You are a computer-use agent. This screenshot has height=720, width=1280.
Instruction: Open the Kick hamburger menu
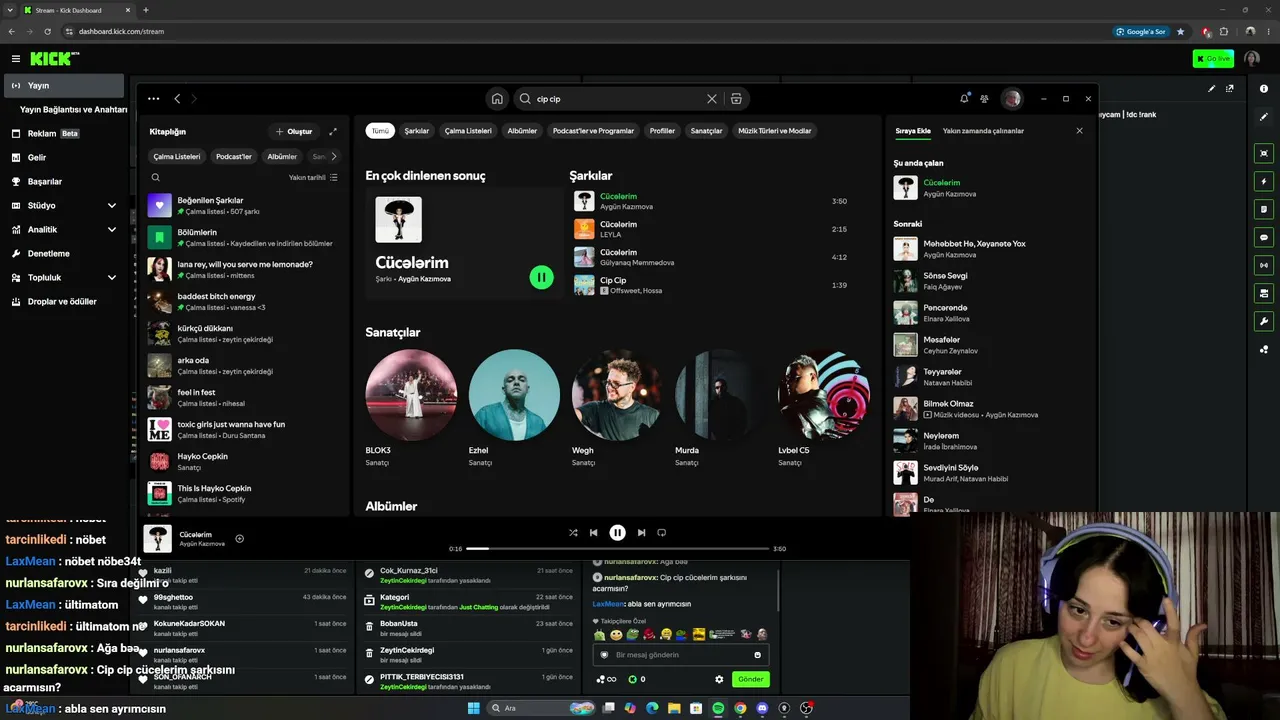16,59
